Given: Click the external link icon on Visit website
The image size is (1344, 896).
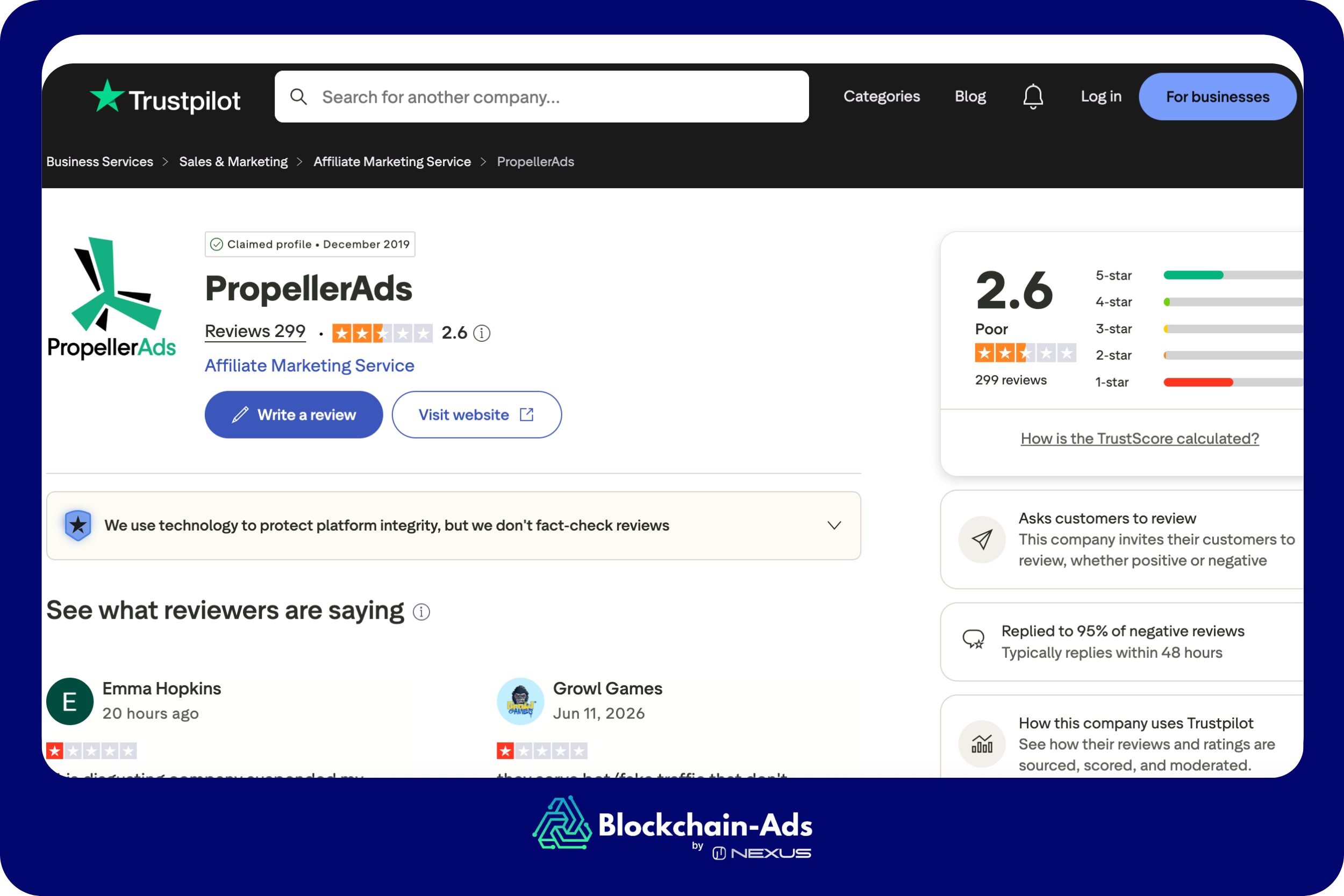Looking at the screenshot, I should click(x=527, y=415).
